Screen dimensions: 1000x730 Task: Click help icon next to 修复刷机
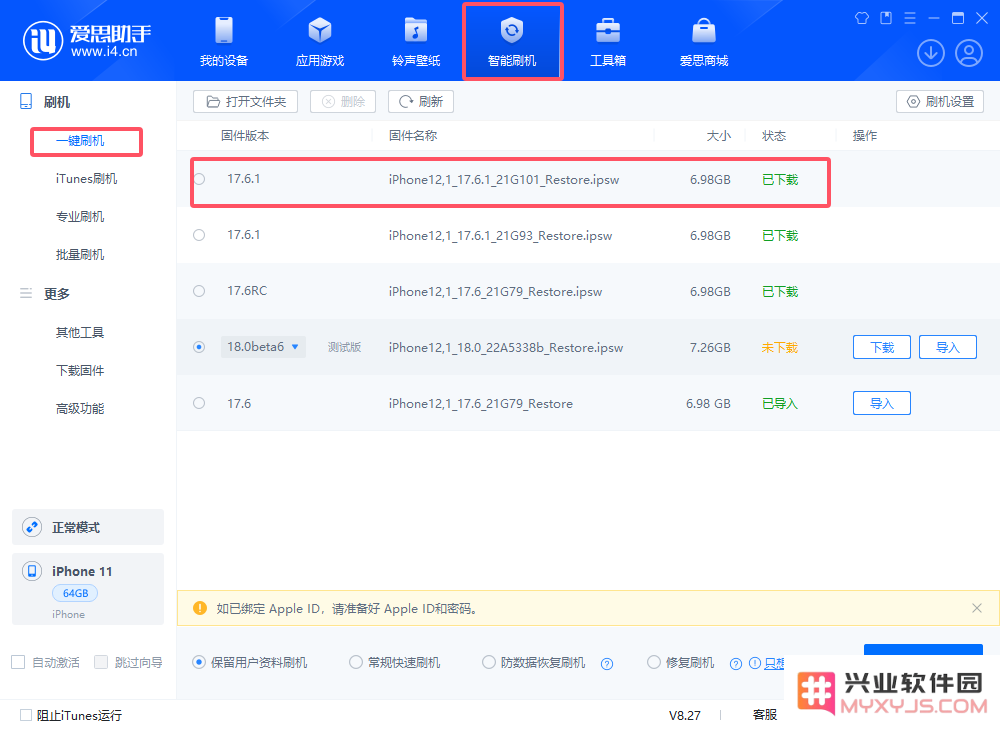(x=736, y=664)
